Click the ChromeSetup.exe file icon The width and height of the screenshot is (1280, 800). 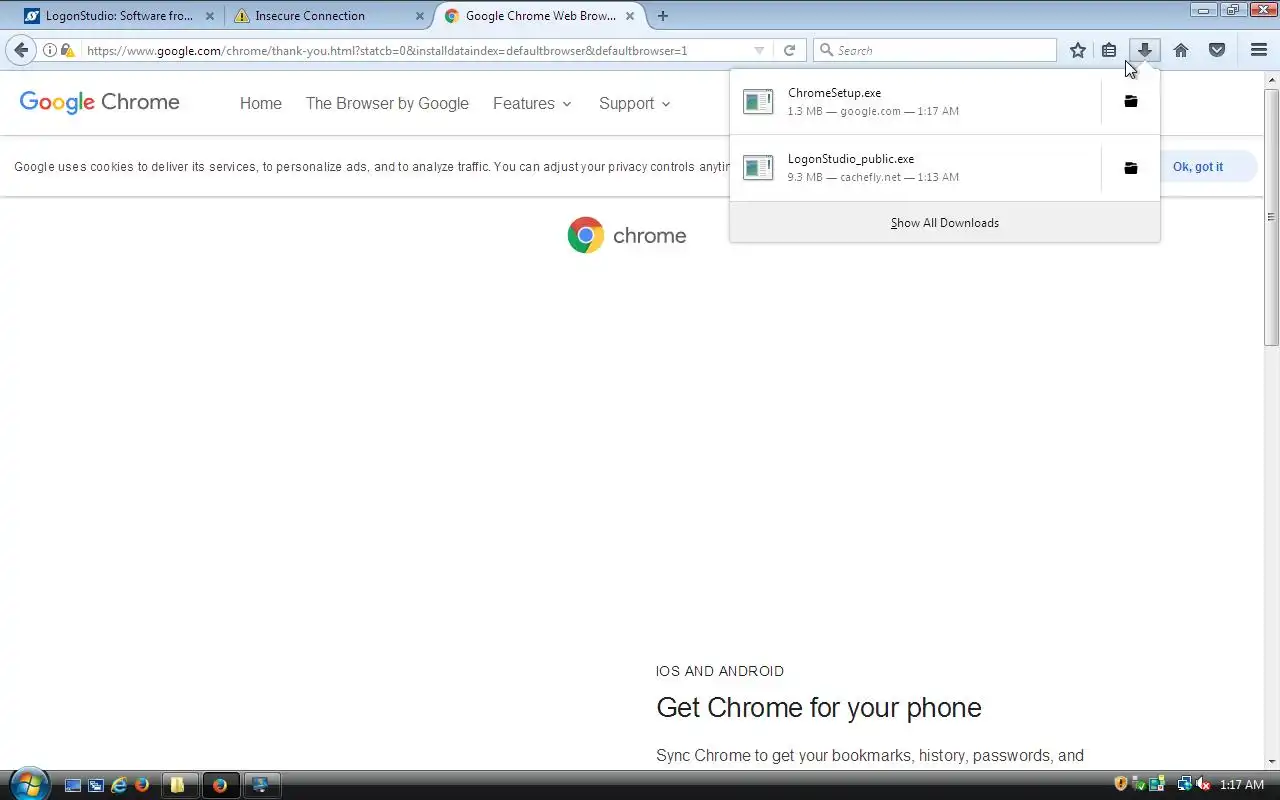(x=758, y=101)
